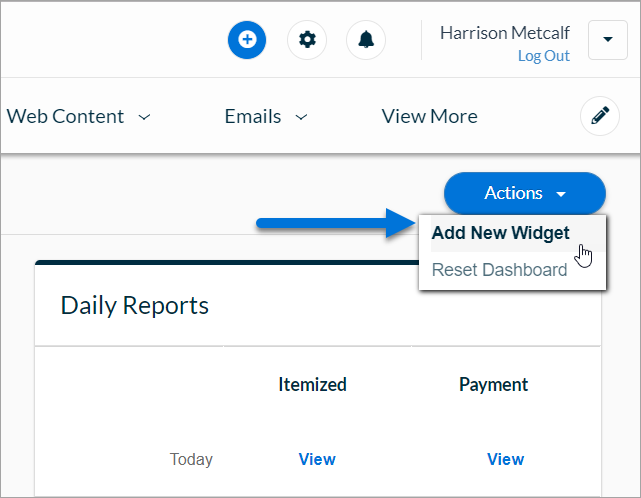641x498 pixels.
Task: Click the Itemized column header
Action: (312, 384)
